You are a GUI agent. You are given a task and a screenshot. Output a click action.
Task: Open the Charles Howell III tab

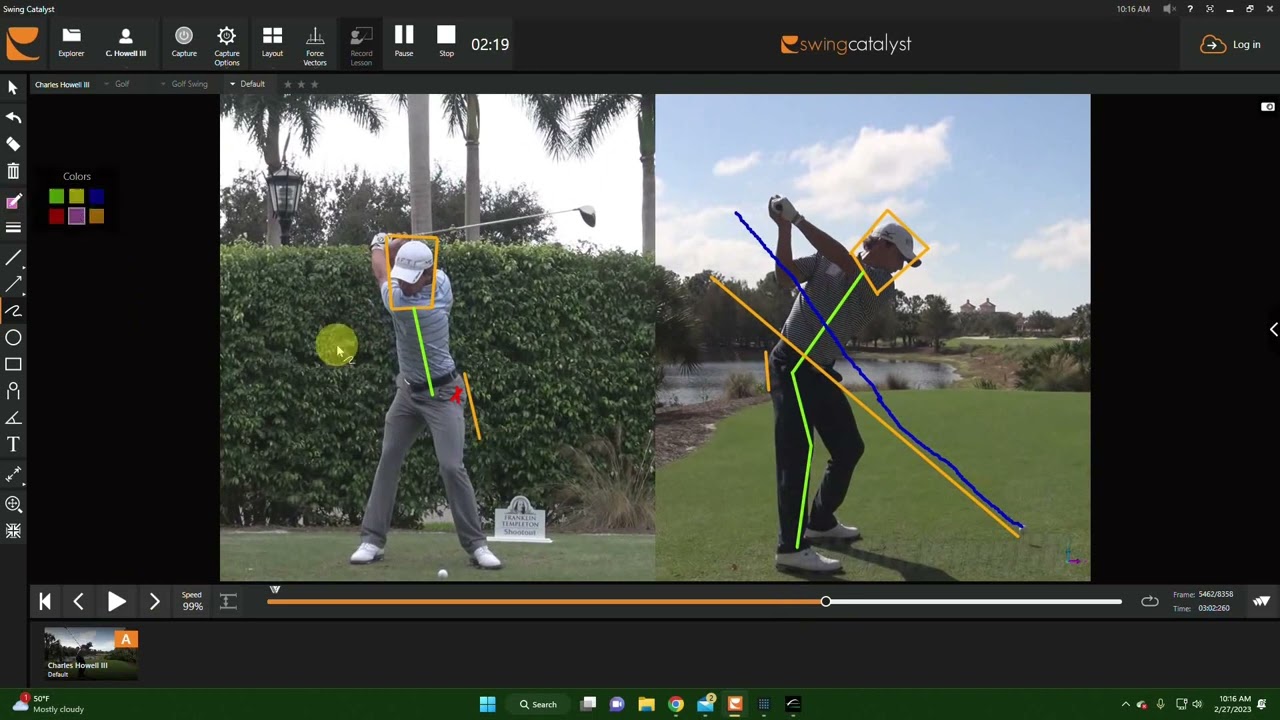(62, 85)
